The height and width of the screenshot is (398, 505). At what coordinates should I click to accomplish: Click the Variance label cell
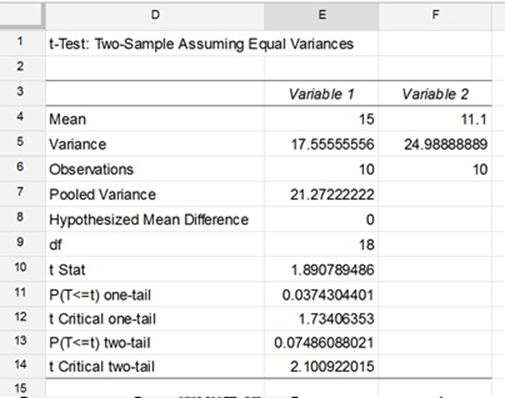[155, 144]
